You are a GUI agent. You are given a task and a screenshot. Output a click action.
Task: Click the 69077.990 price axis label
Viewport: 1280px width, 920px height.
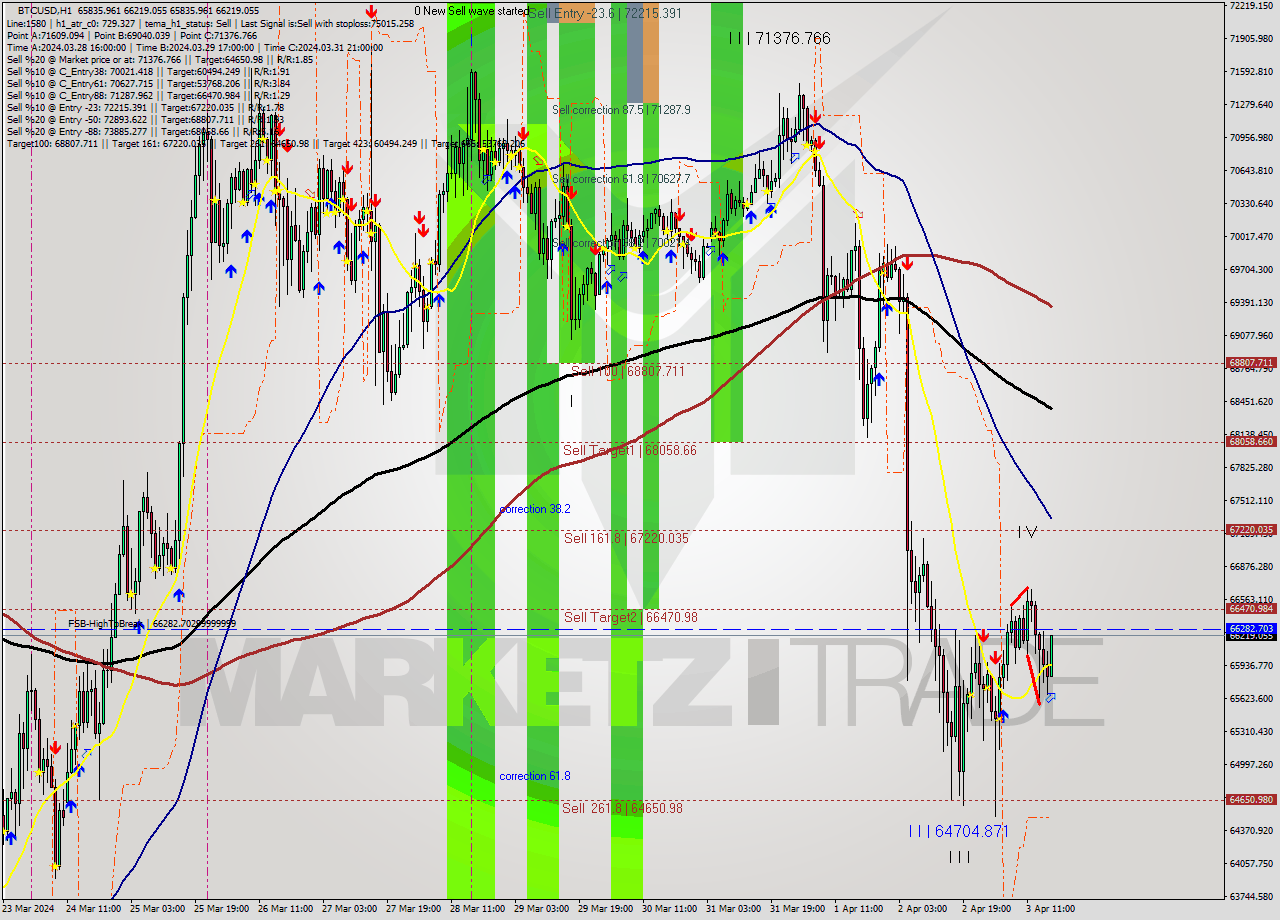point(1251,336)
